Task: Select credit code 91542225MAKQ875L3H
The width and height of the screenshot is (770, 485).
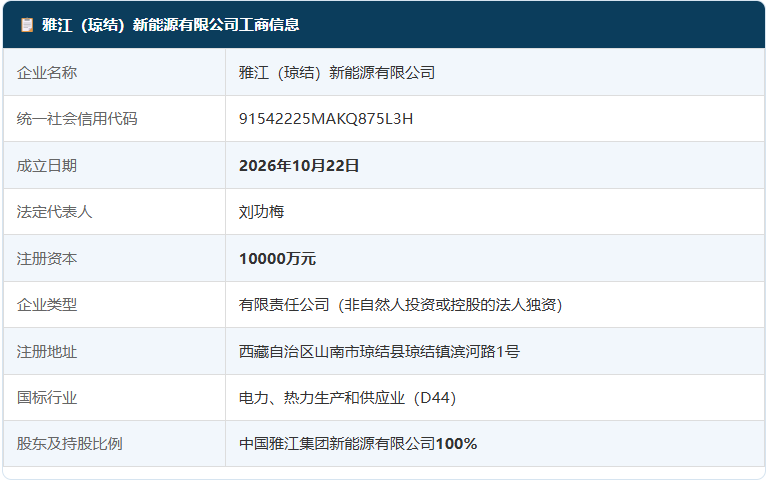Action: pyautogui.click(x=326, y=119)
